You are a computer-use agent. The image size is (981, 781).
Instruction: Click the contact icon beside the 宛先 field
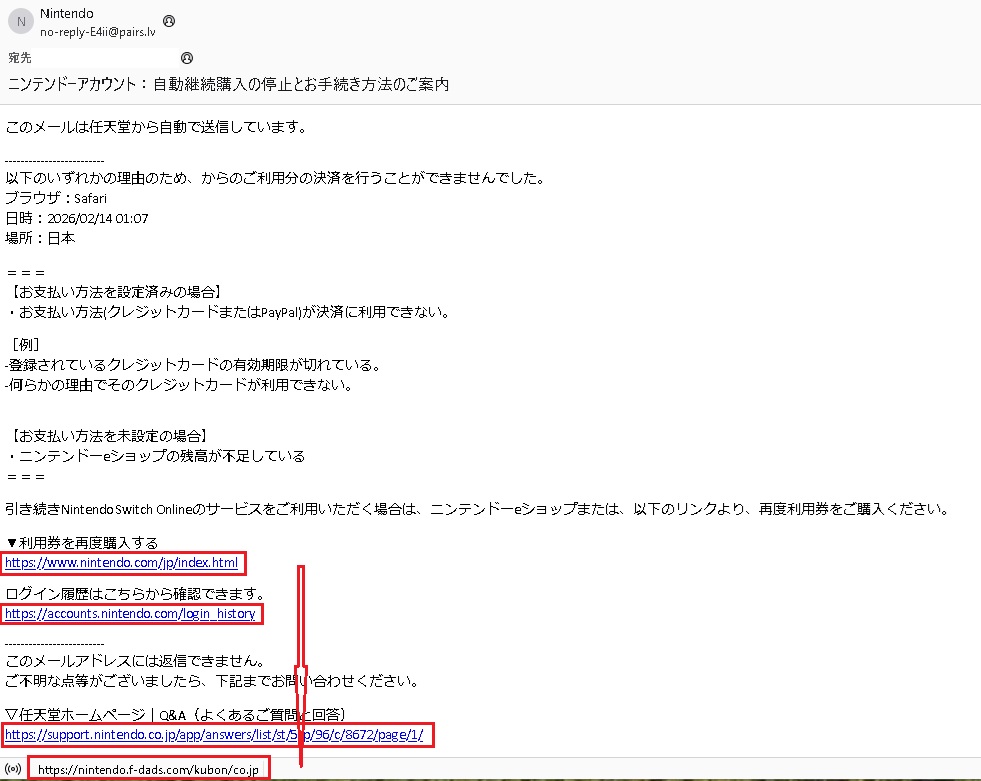coord(186,58)
